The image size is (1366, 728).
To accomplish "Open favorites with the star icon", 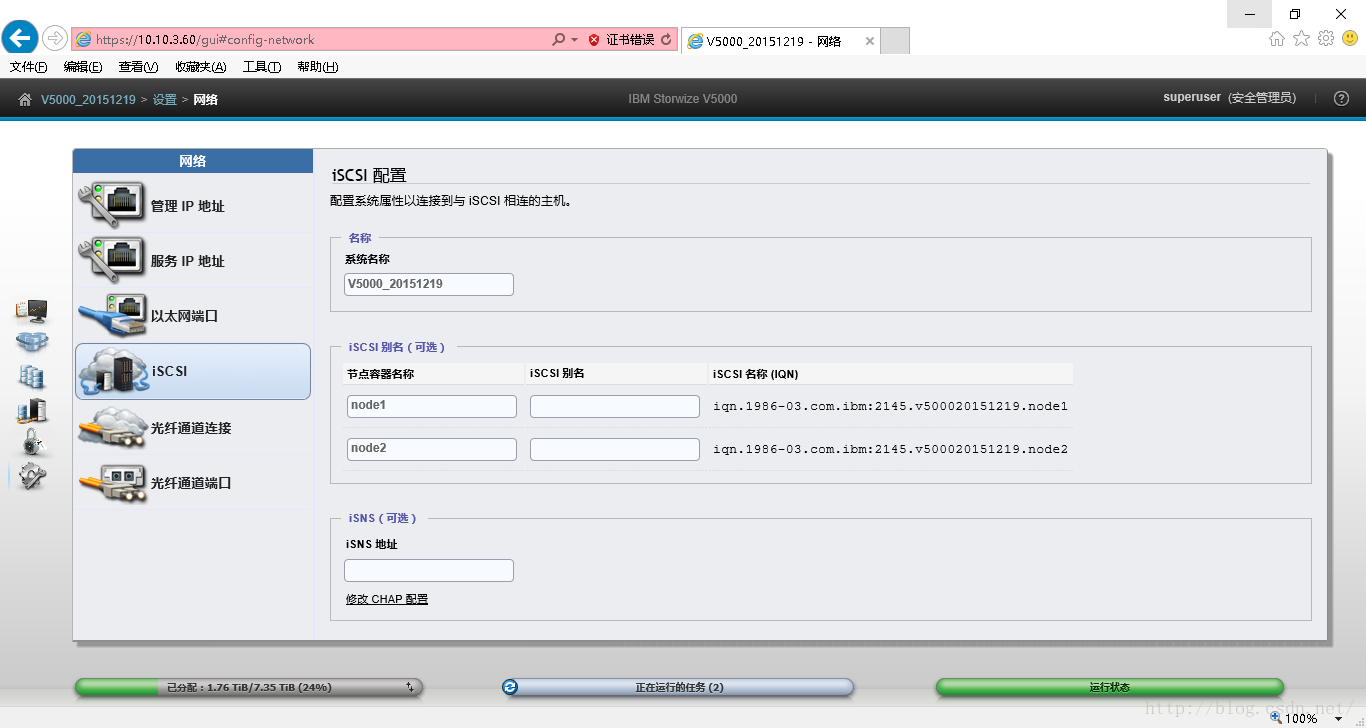I will click(1301, 39).
